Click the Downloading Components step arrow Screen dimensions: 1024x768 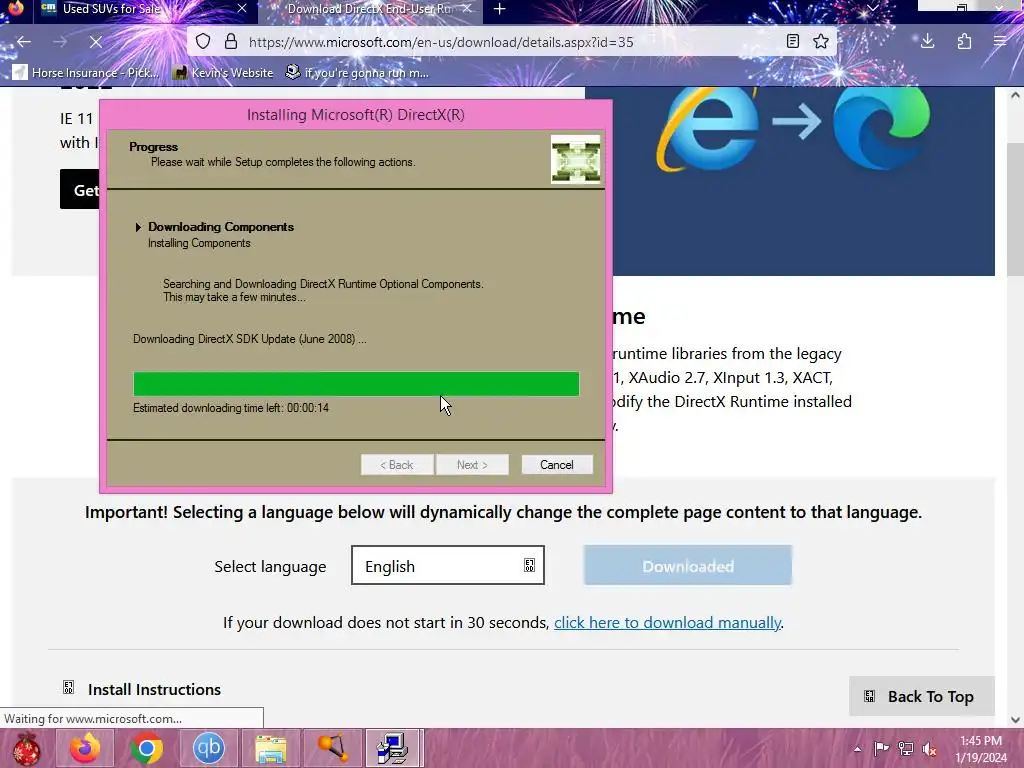click(138, 227)
